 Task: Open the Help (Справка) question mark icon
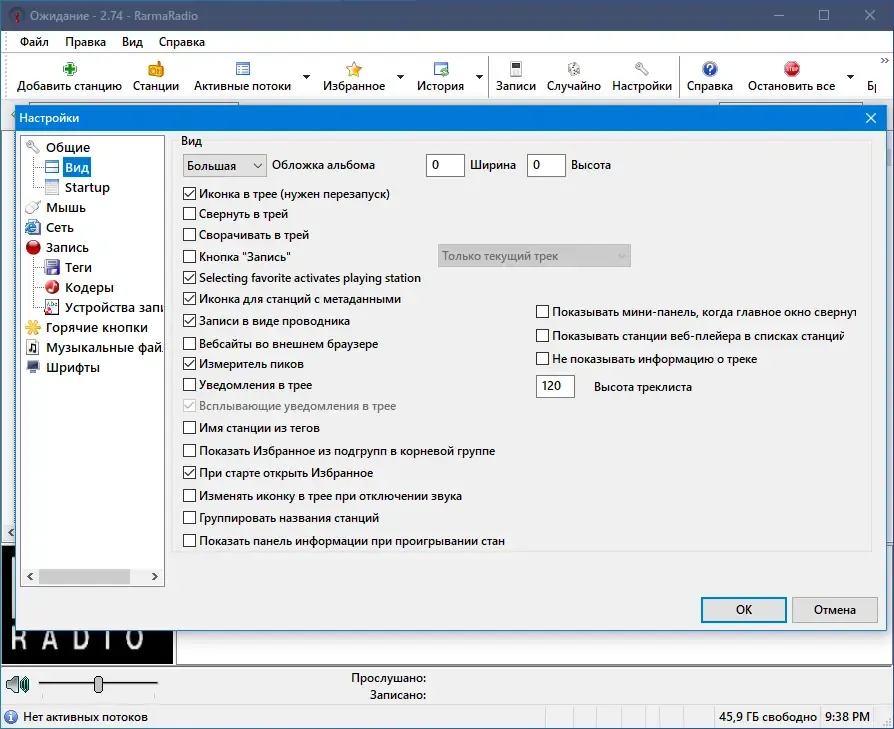tap(709, 70)
